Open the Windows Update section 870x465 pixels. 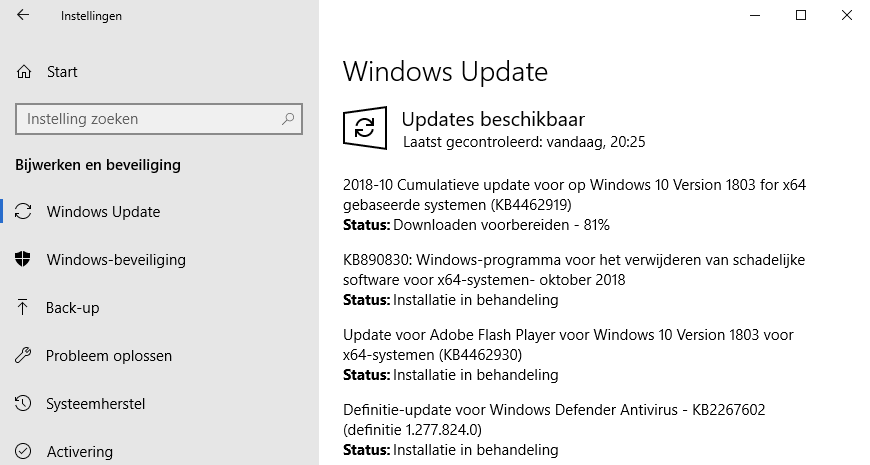[x=103, y=212]
